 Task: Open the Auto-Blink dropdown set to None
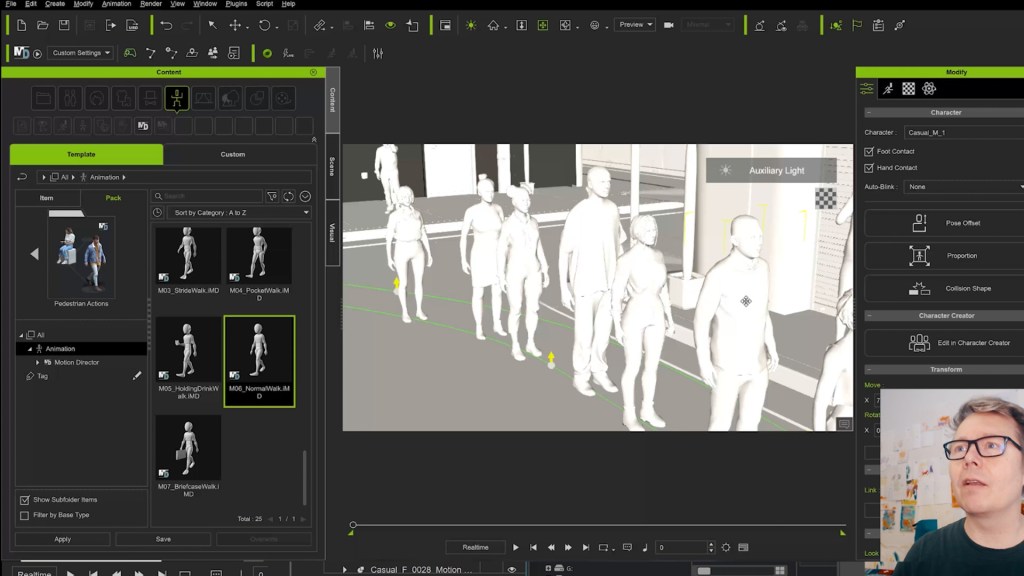(960, 186)
